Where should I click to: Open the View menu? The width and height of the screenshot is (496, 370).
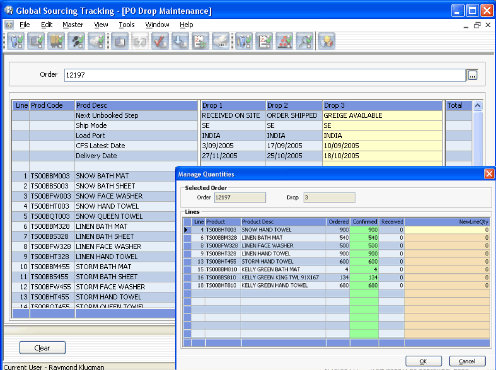pyautogui.click(x=101, y=25)
